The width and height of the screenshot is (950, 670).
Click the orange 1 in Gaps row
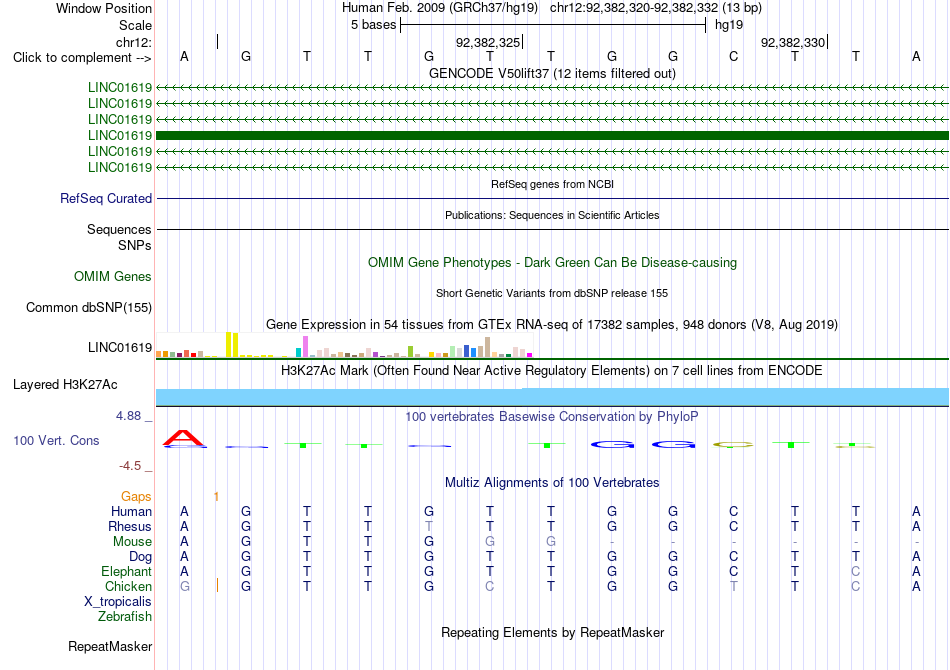216,497
